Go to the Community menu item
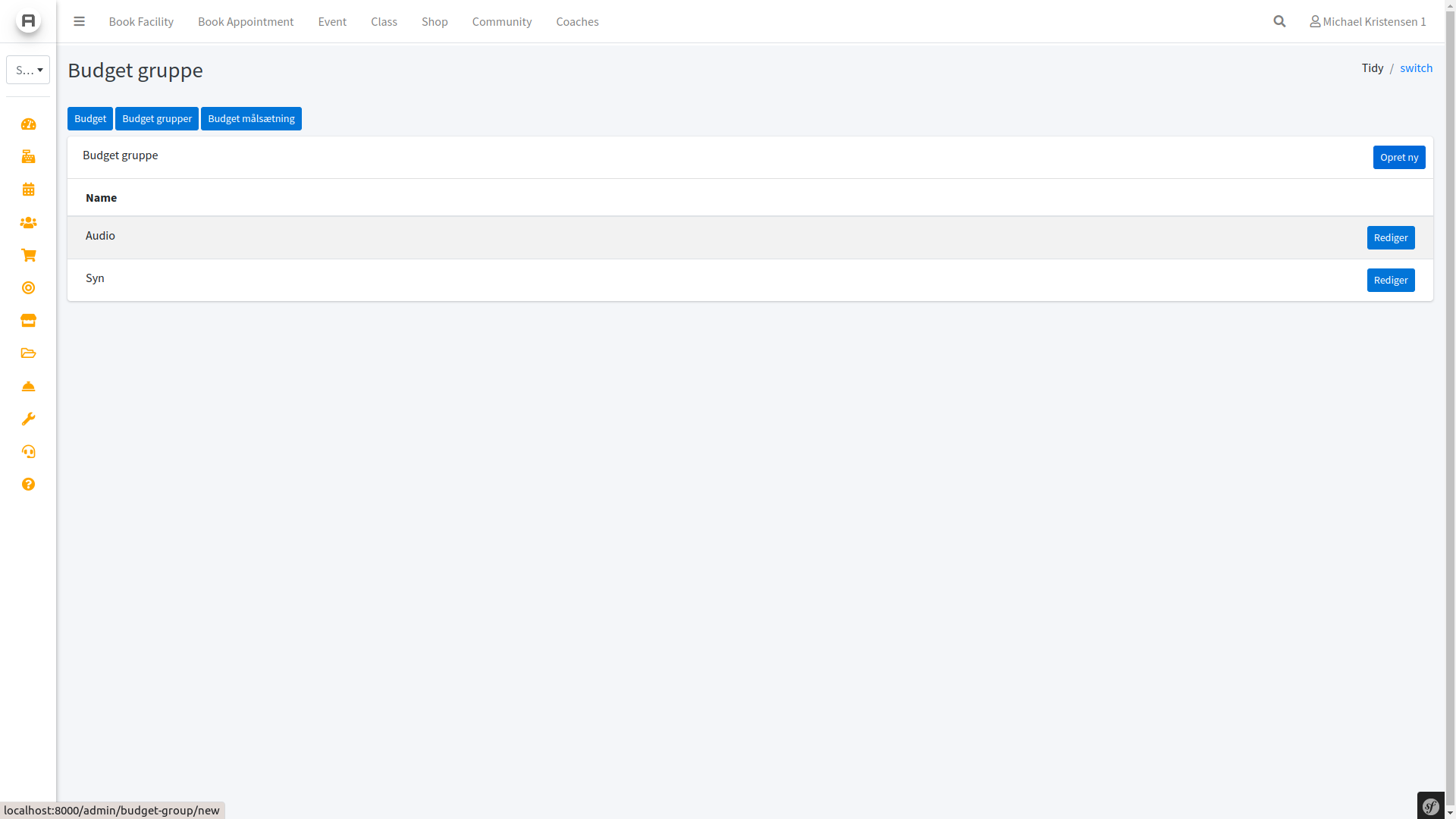 tap(501, 21)
